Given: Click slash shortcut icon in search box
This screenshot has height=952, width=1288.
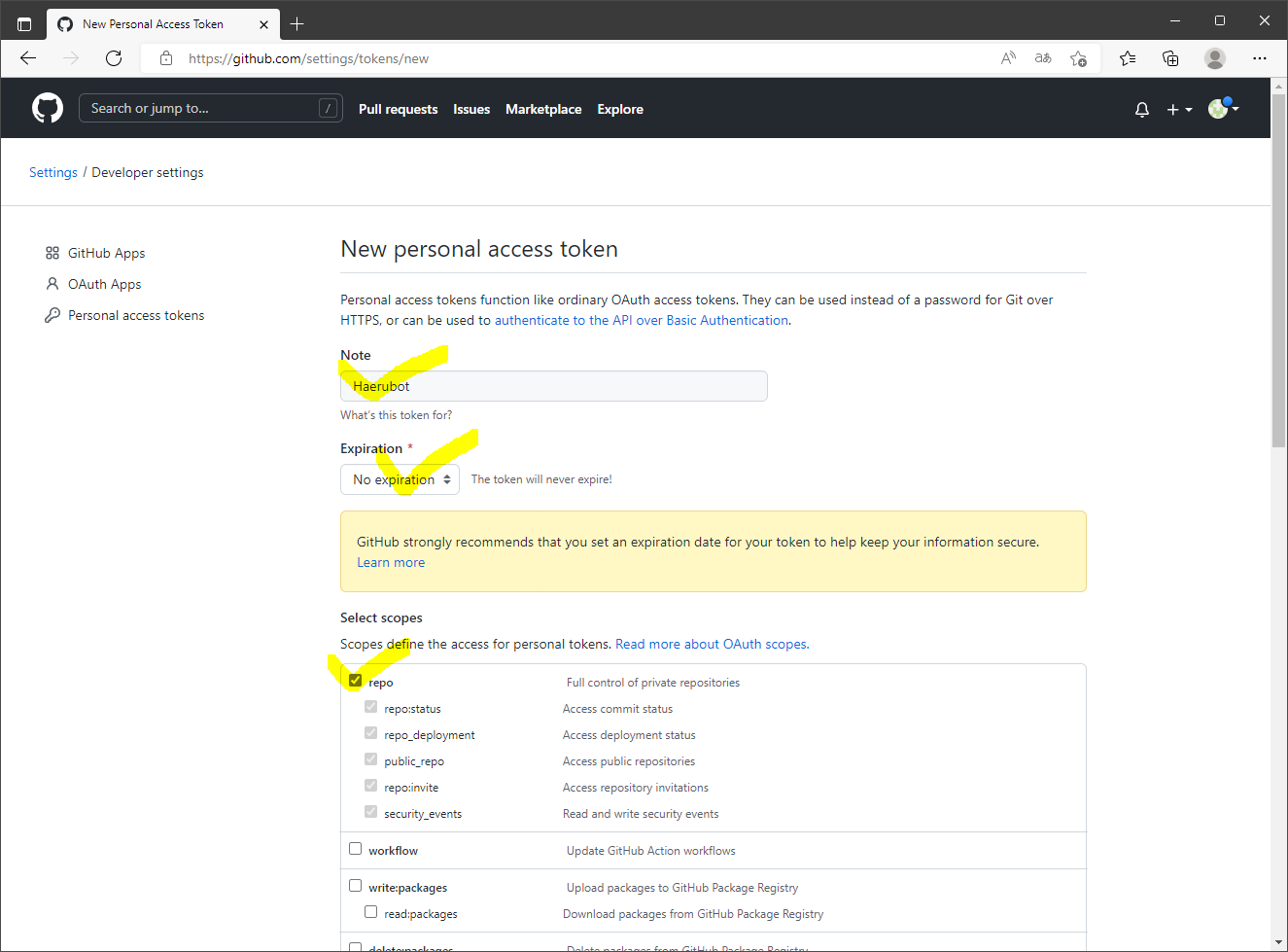Looking at the screenshot, I should (x=329, y=108).
